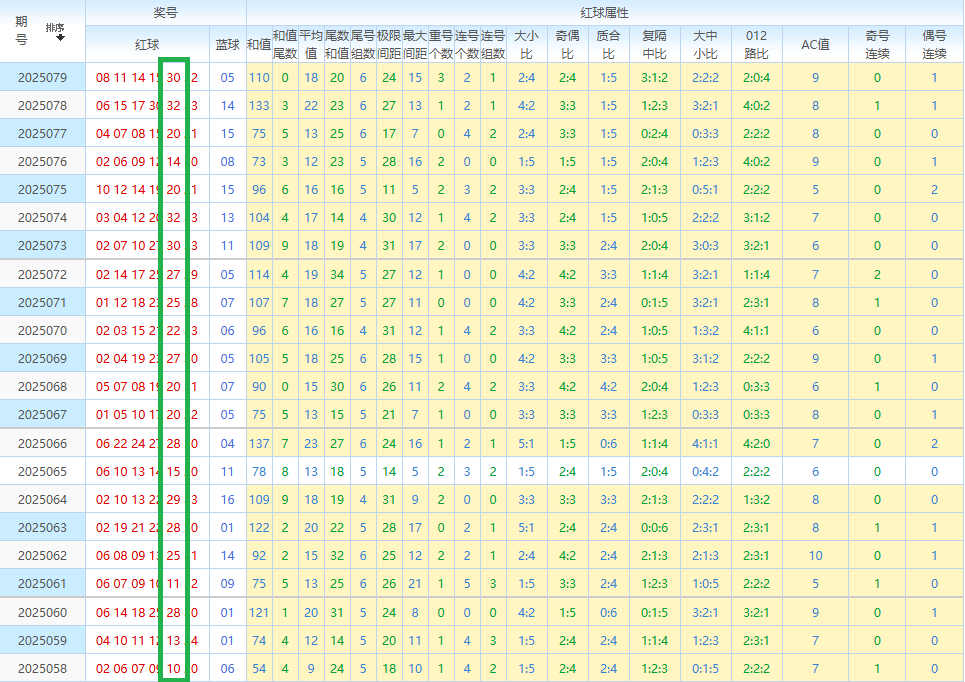Click sum value 137 in row 2025066
Screen dimensions: 965x682
[259, 443]
